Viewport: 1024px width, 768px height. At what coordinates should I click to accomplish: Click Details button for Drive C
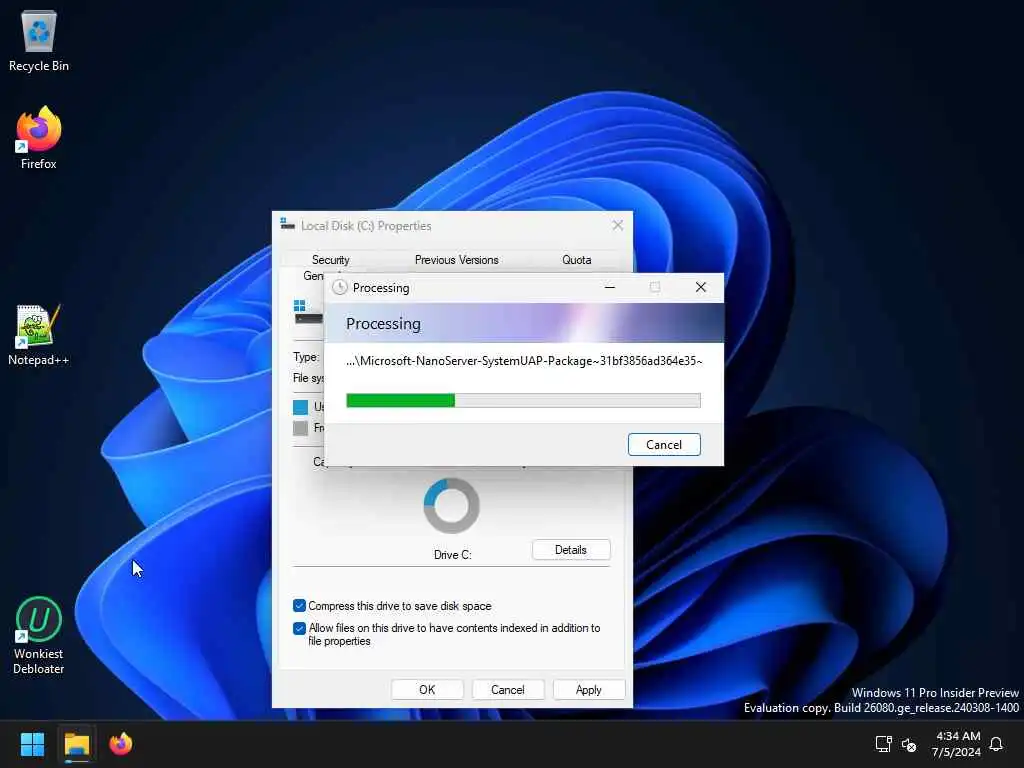pyautogui.click(x=571, y=550)
